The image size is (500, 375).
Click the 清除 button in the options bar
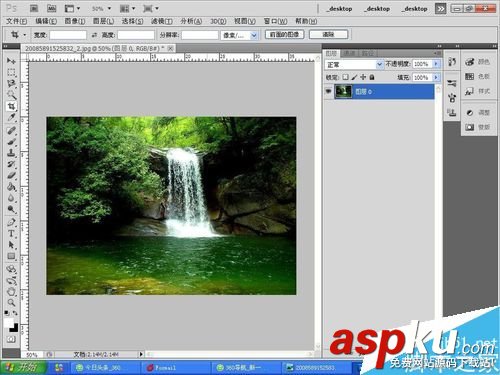(328, 34)
